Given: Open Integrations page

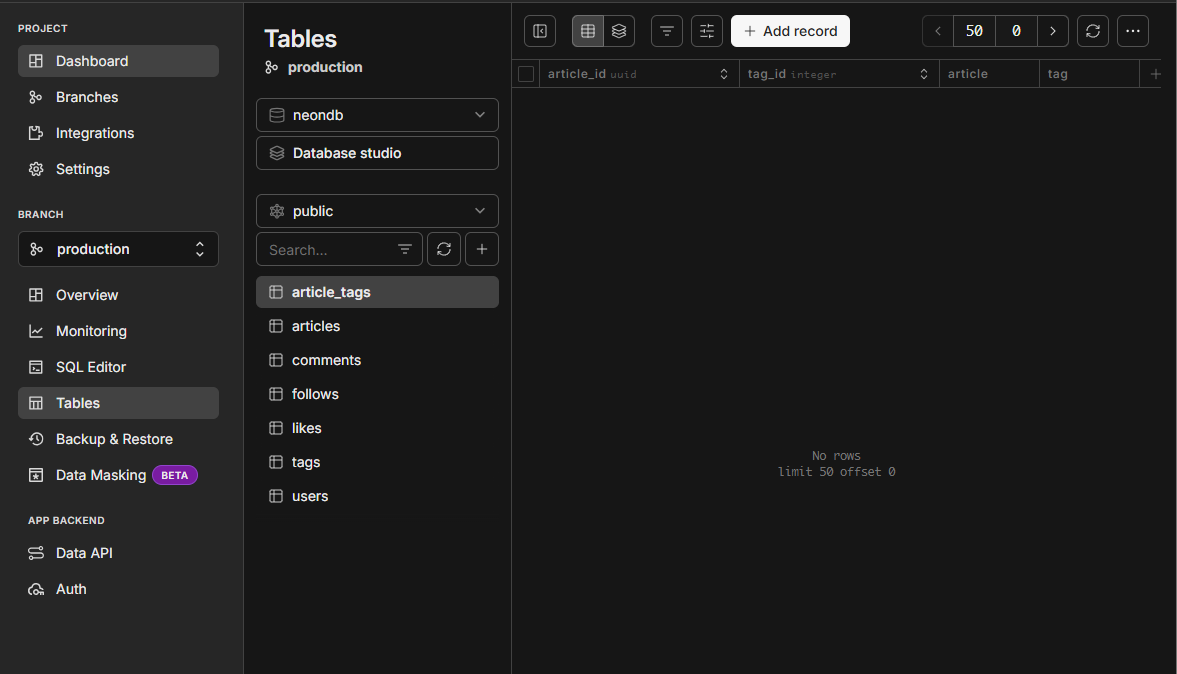Looking at the screenshot, I should click(x=119, y=133).
